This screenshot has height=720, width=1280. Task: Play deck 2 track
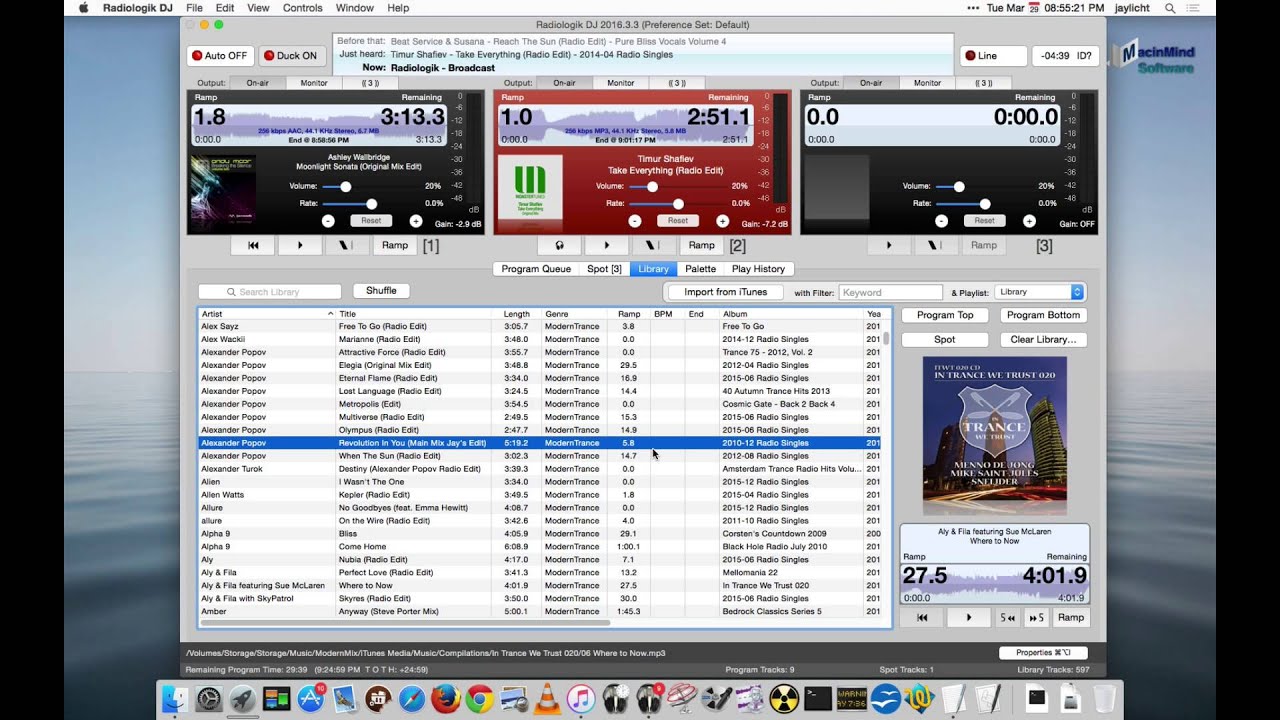(x=607, y=245)
